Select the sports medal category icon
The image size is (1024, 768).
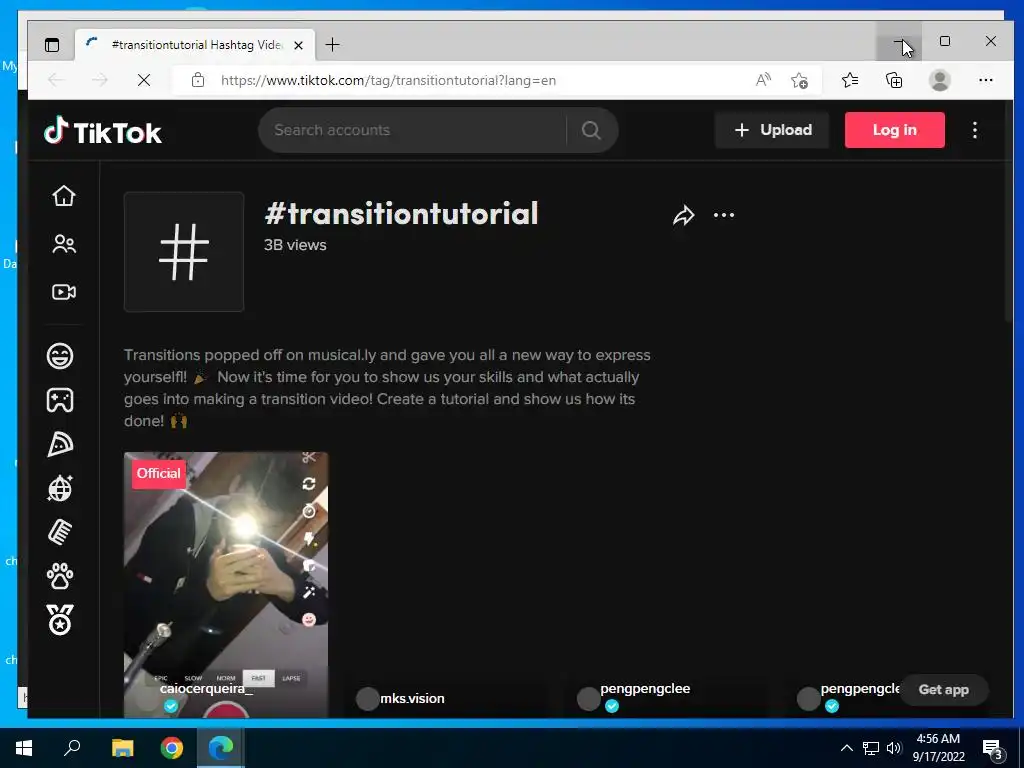[60, 620]
